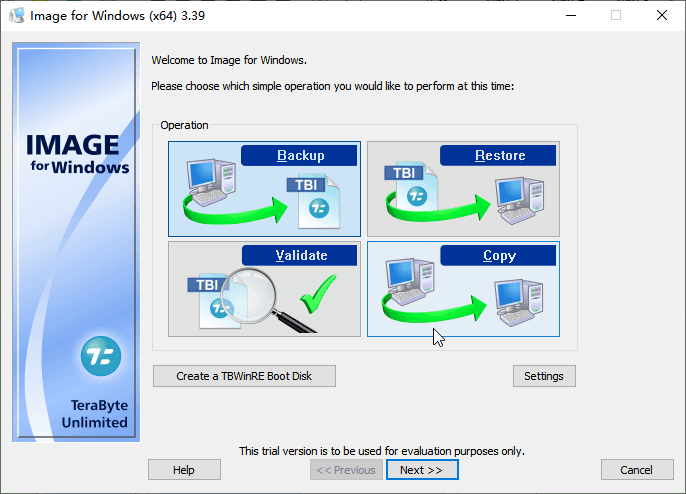Select the Backup operation tile
Screen dimensions: 686x494
[264, 189]
